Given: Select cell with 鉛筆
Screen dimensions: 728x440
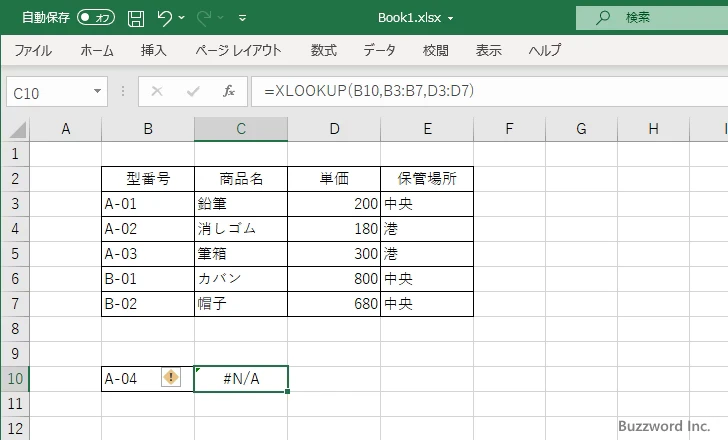Looking at the screenshot, I should coord(241,204).
